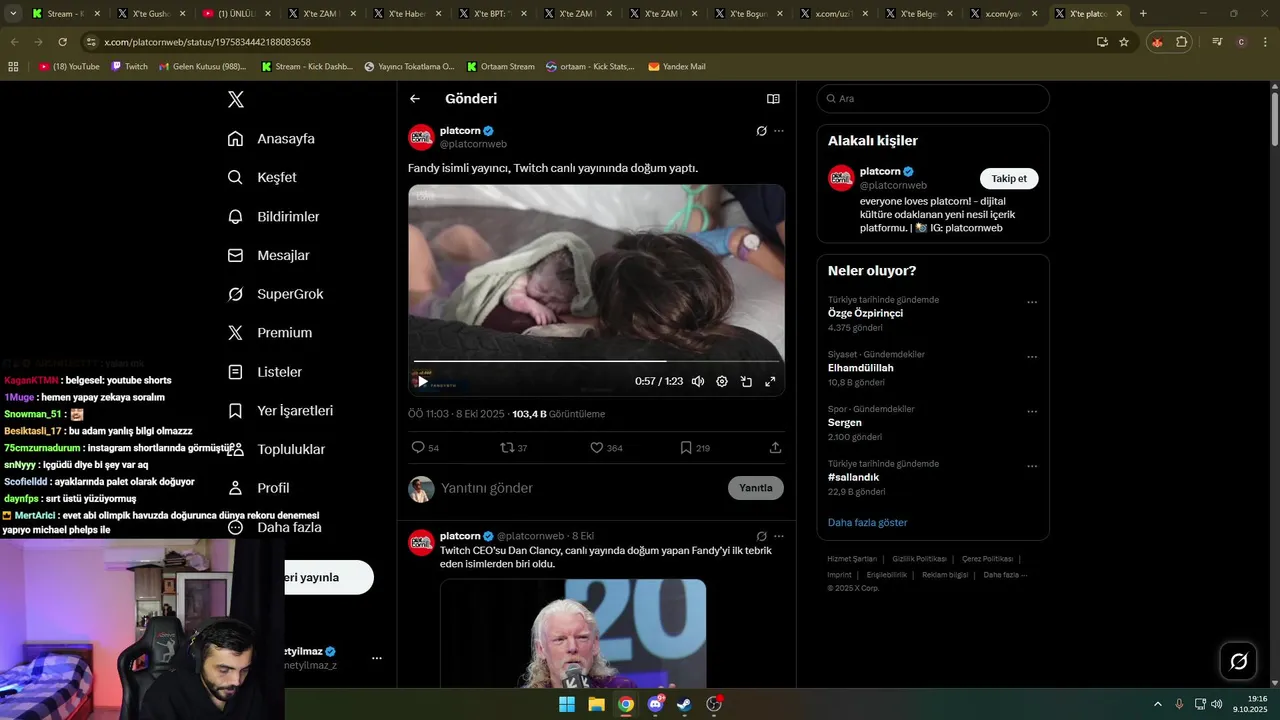Click the Yanıtla button
1280x720 pixels.
tap(756, 488)
